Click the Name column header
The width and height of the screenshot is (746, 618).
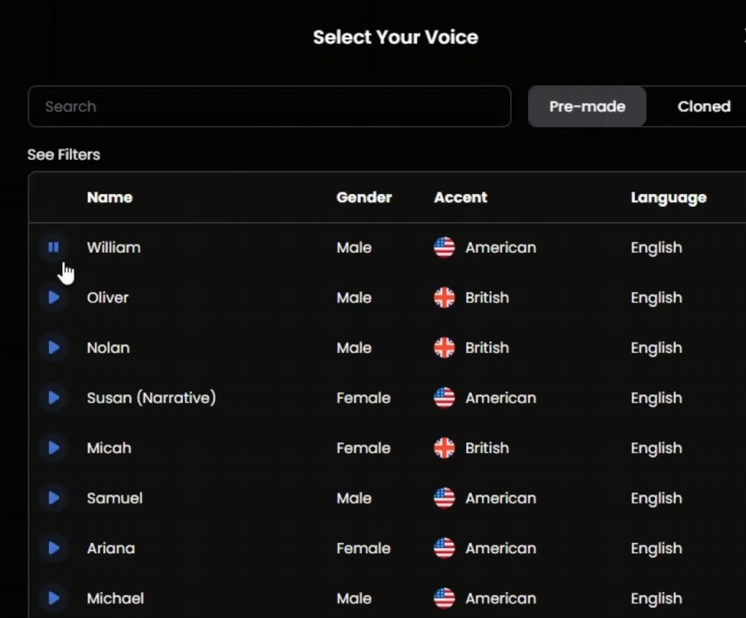coord(109,197)
